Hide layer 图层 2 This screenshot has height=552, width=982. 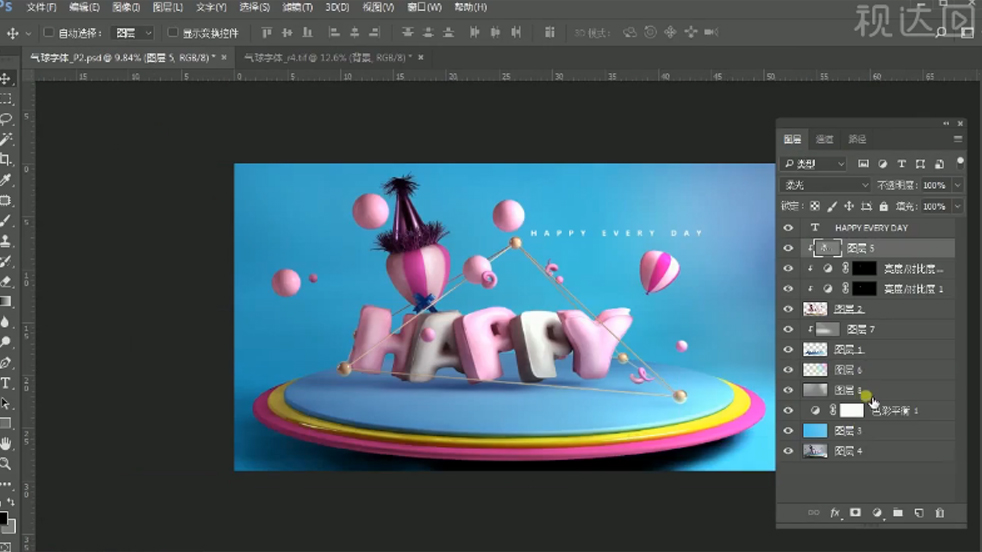click(788, 309)
